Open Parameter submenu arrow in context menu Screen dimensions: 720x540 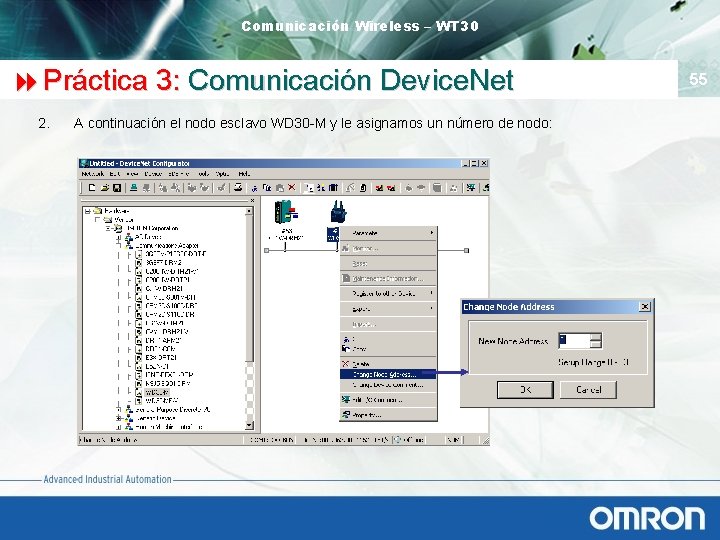pyautogui.click(x=432, y=233)
